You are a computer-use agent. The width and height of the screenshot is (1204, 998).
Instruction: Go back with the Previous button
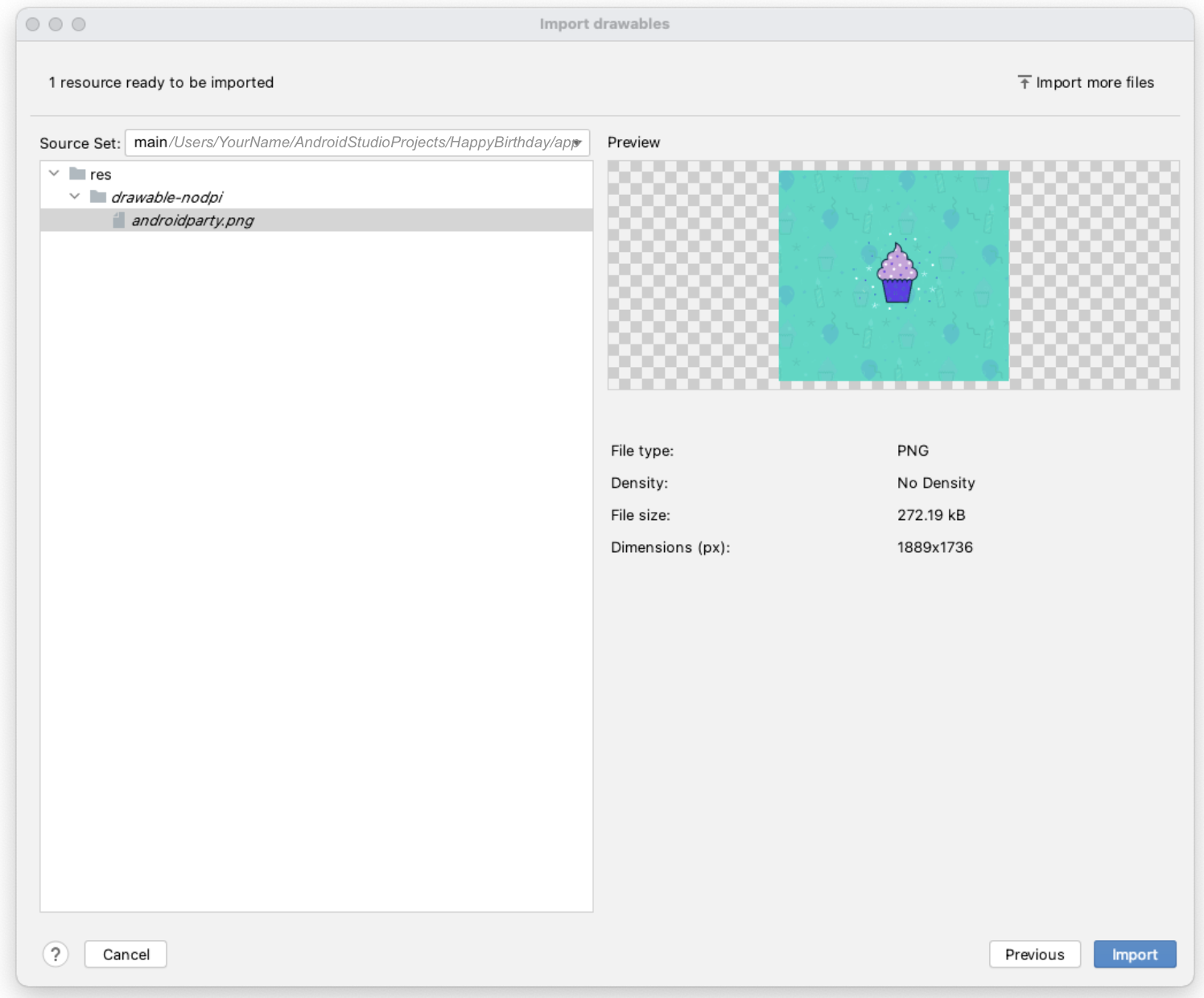coord(1034,955)
